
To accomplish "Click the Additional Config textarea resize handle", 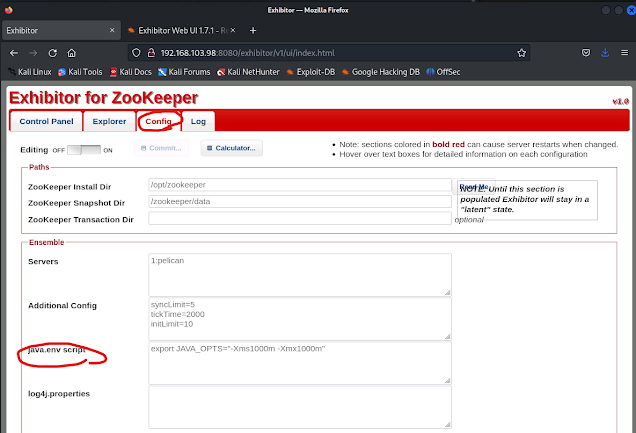I will coord(447,336).
